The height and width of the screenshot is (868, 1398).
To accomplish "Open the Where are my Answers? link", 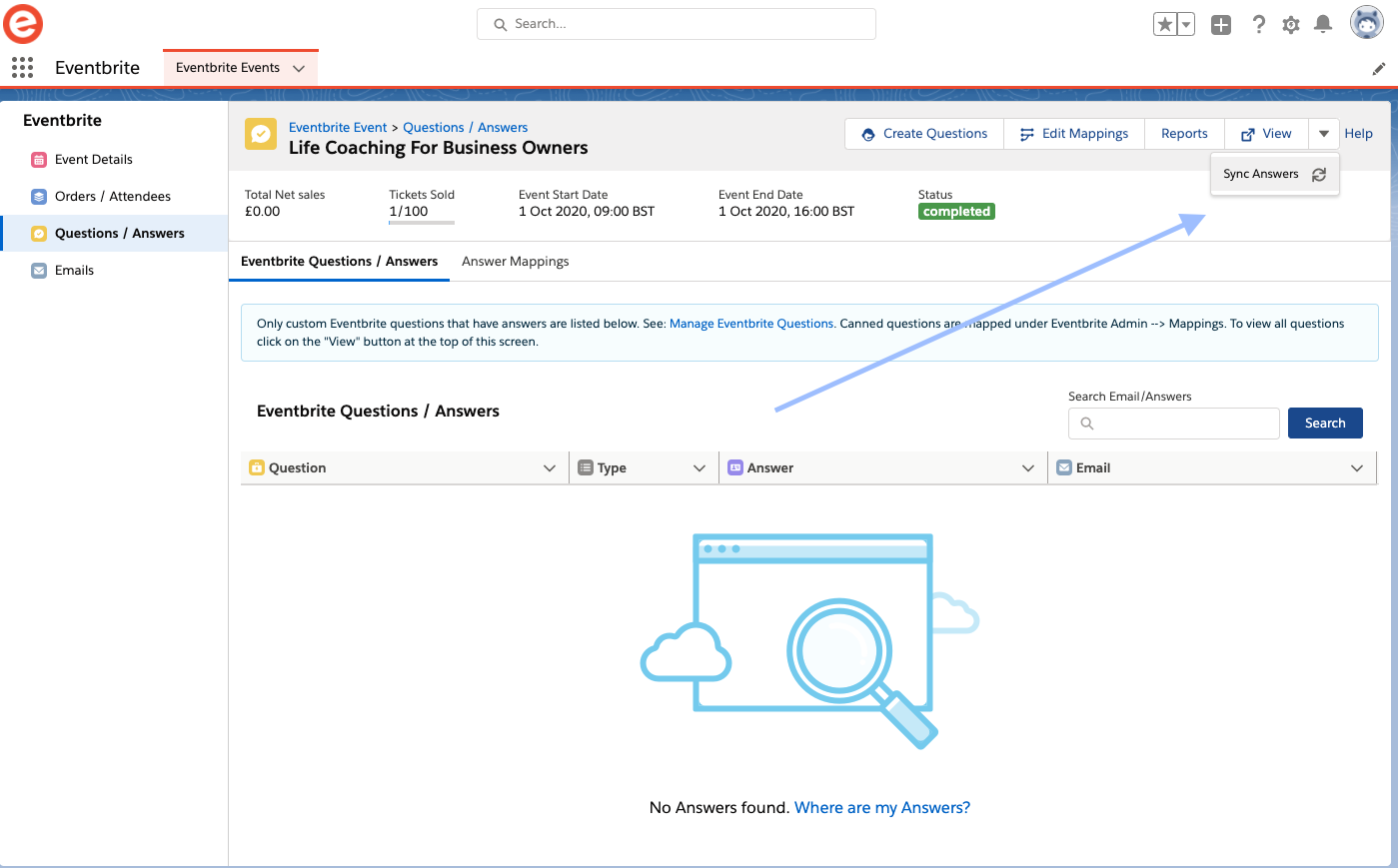I will point(882,808).
